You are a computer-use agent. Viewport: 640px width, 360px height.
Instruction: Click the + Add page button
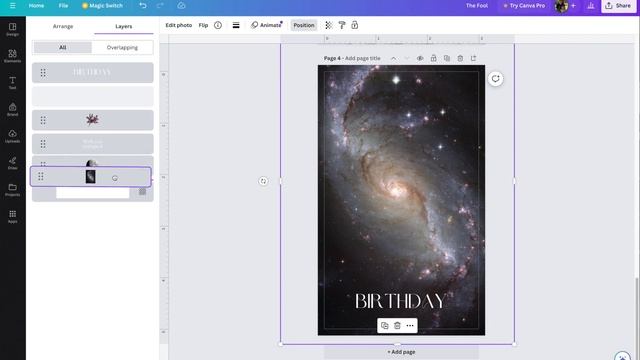tap(401, 352)
